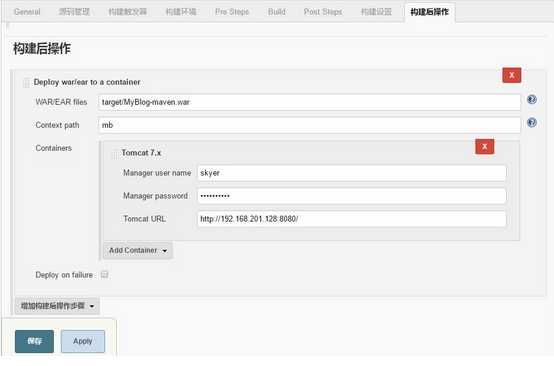This screenshot has height=366, width=554.
Task: Focus the Manager password field
Action: (x=352, y=196)
